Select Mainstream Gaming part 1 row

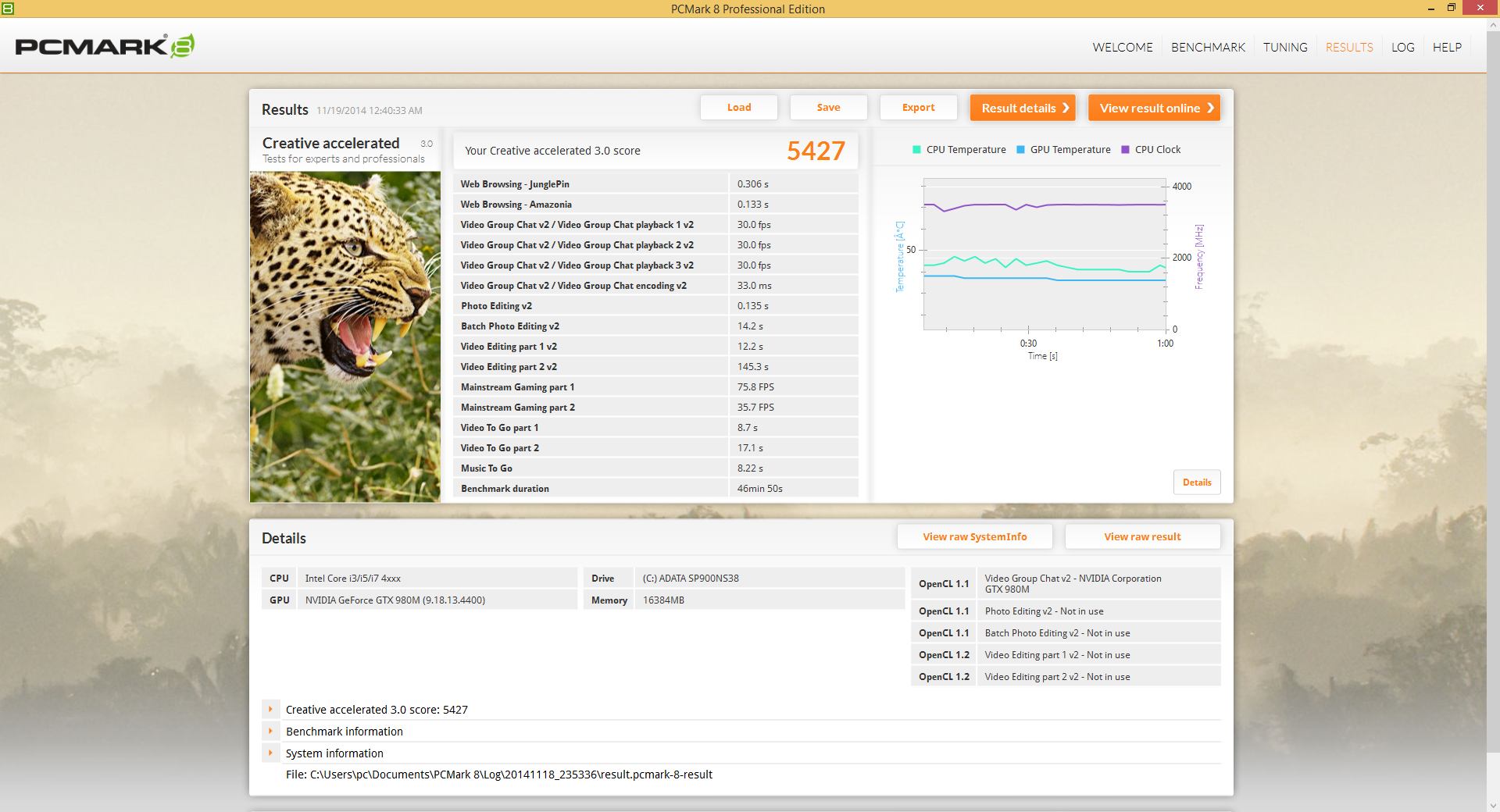[x=655, y=387]
